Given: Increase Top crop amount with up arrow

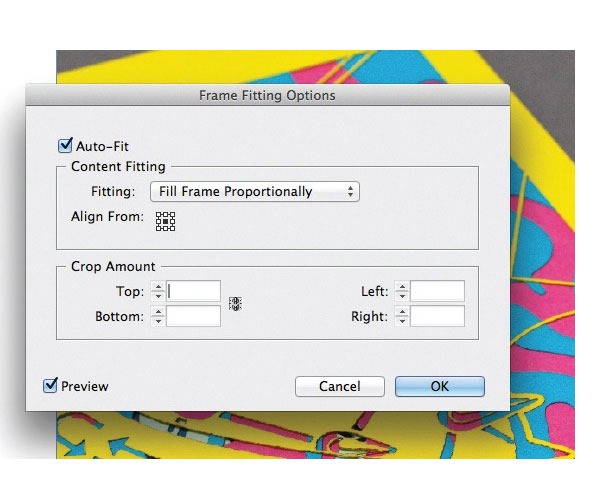Looking at the screenshot, I should 156,287.
